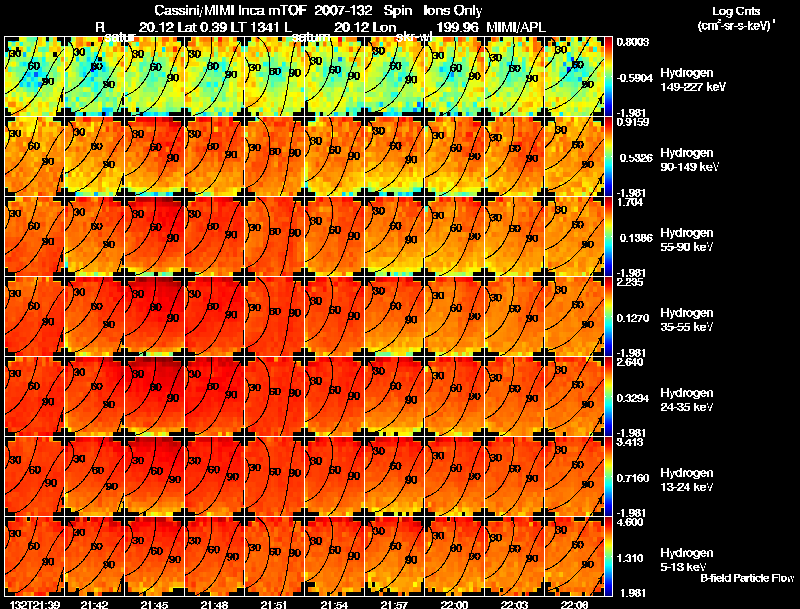Select the 35-55 keV panel at 21:48
Image resolution: width=800 pixels, height=609 pixels.
click(x=214, y=316)
